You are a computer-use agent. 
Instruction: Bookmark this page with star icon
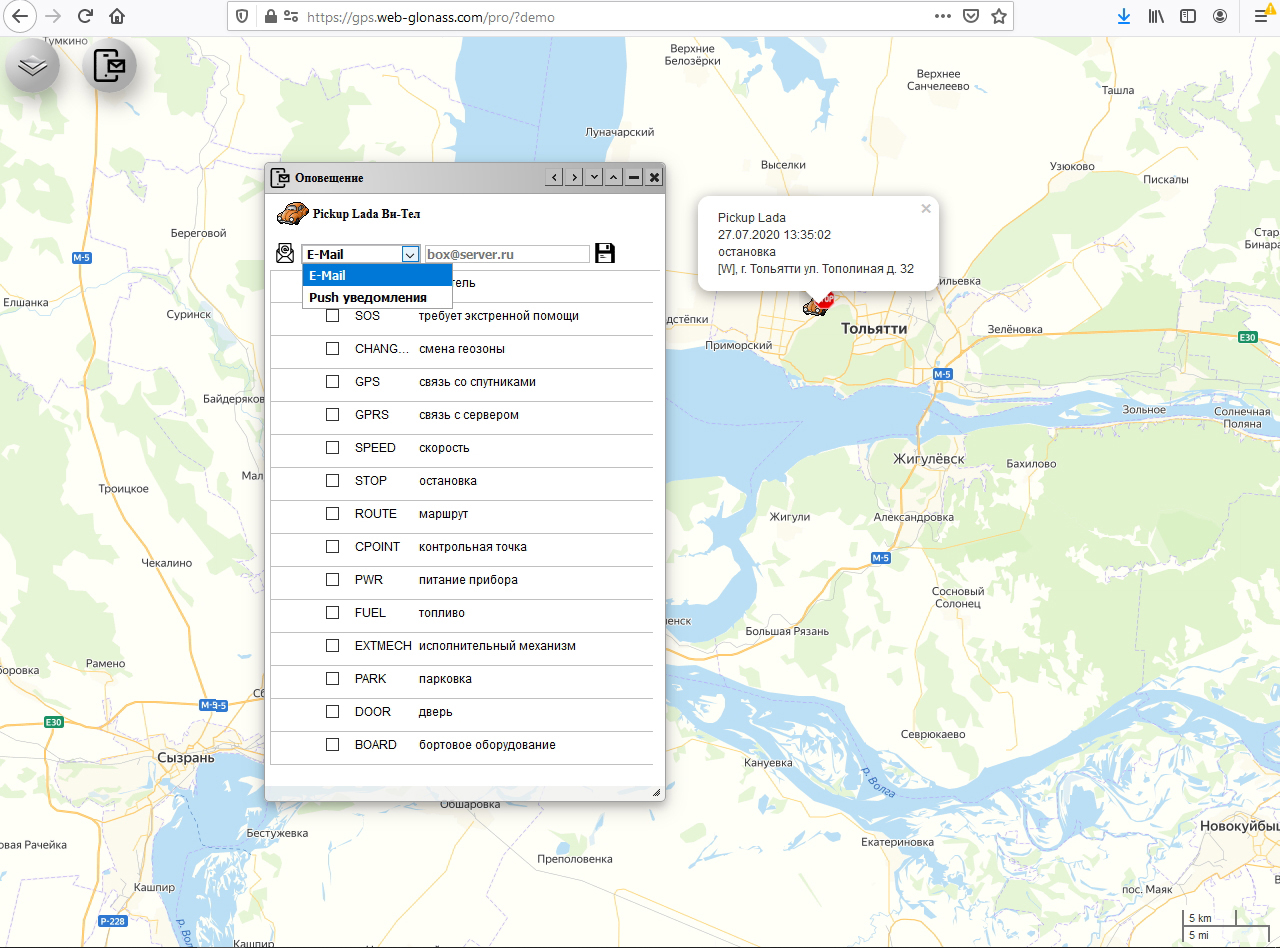pyautogui.click(x=998, y=16)
